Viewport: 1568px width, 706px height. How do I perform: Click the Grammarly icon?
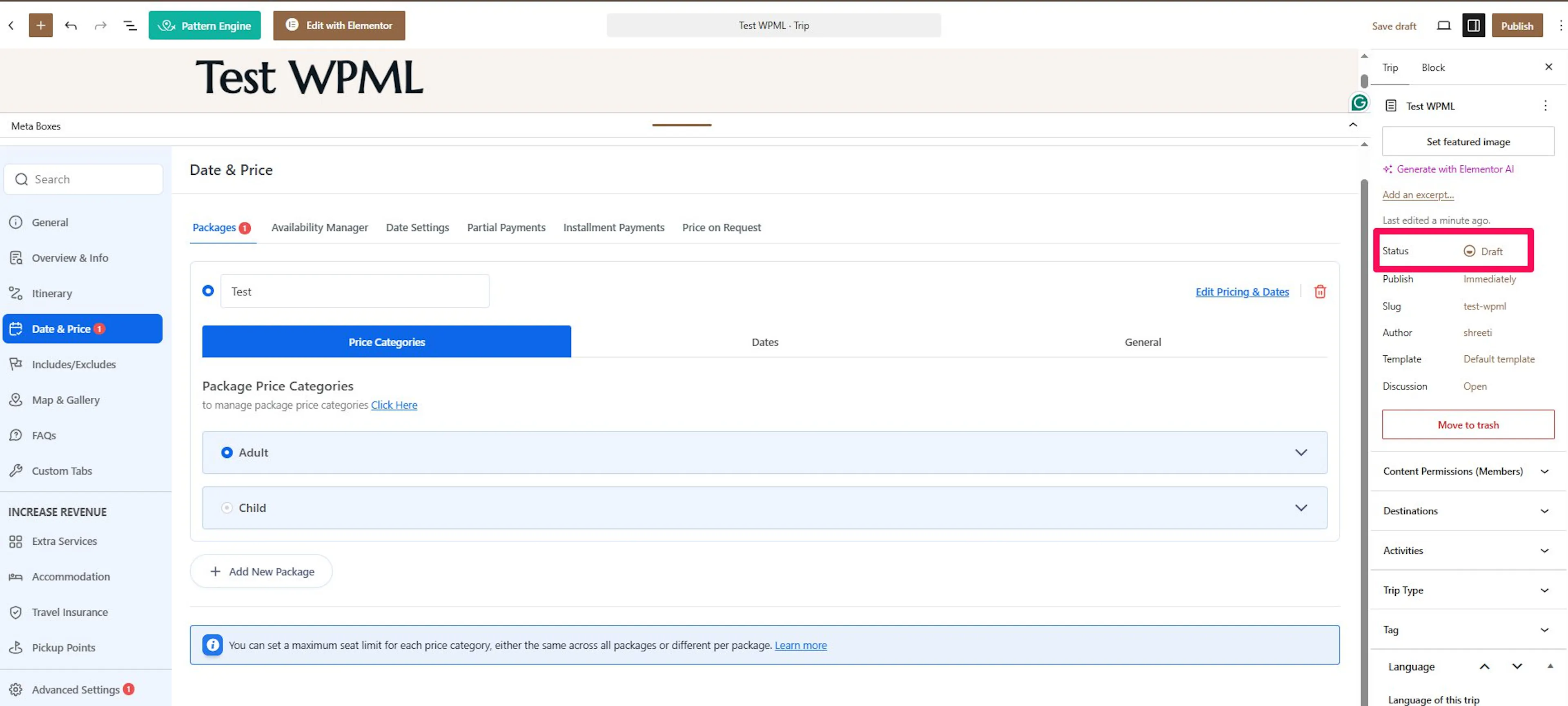coord(1359,103)
